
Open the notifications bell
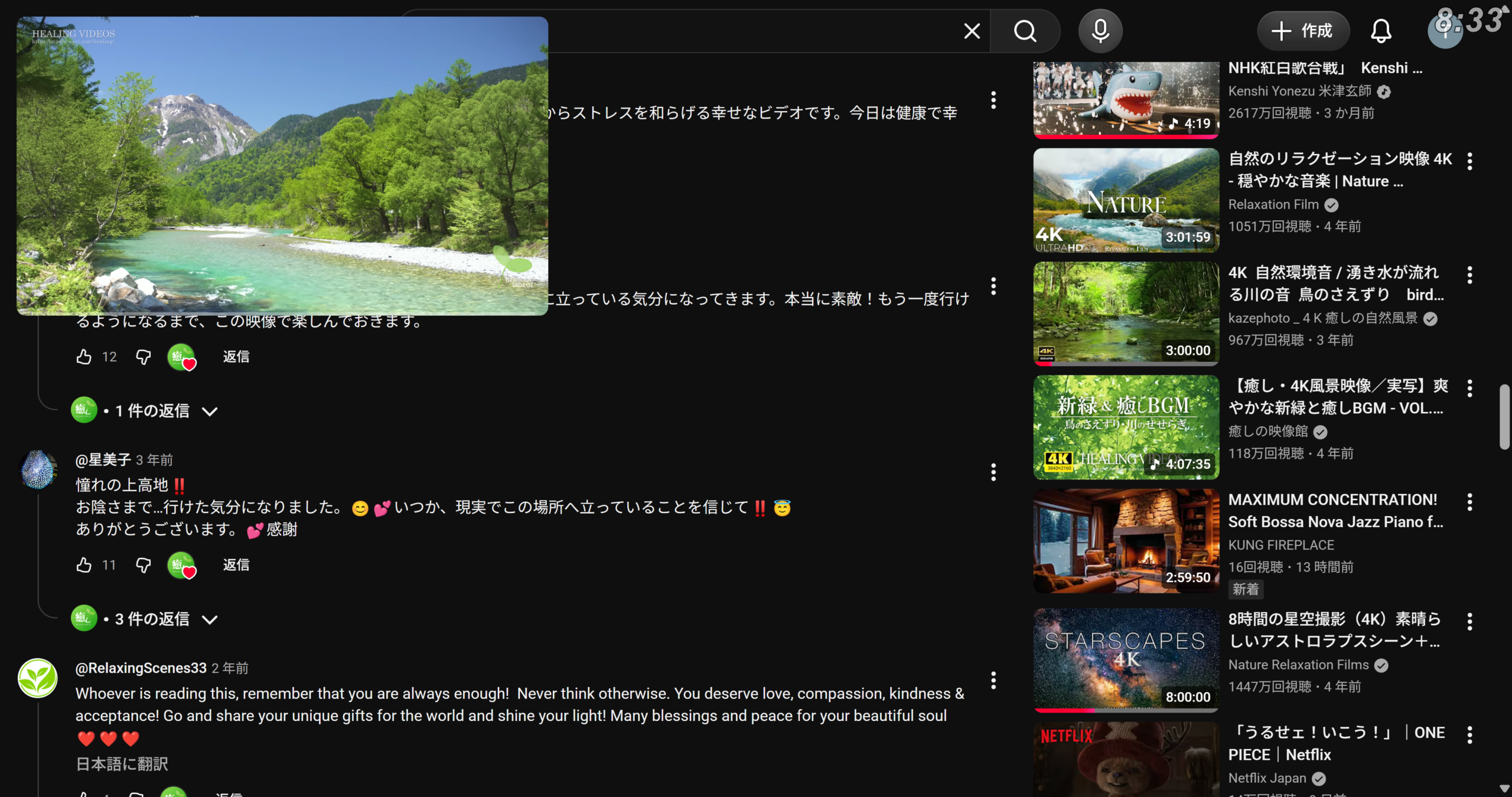tap(1380, 31)
